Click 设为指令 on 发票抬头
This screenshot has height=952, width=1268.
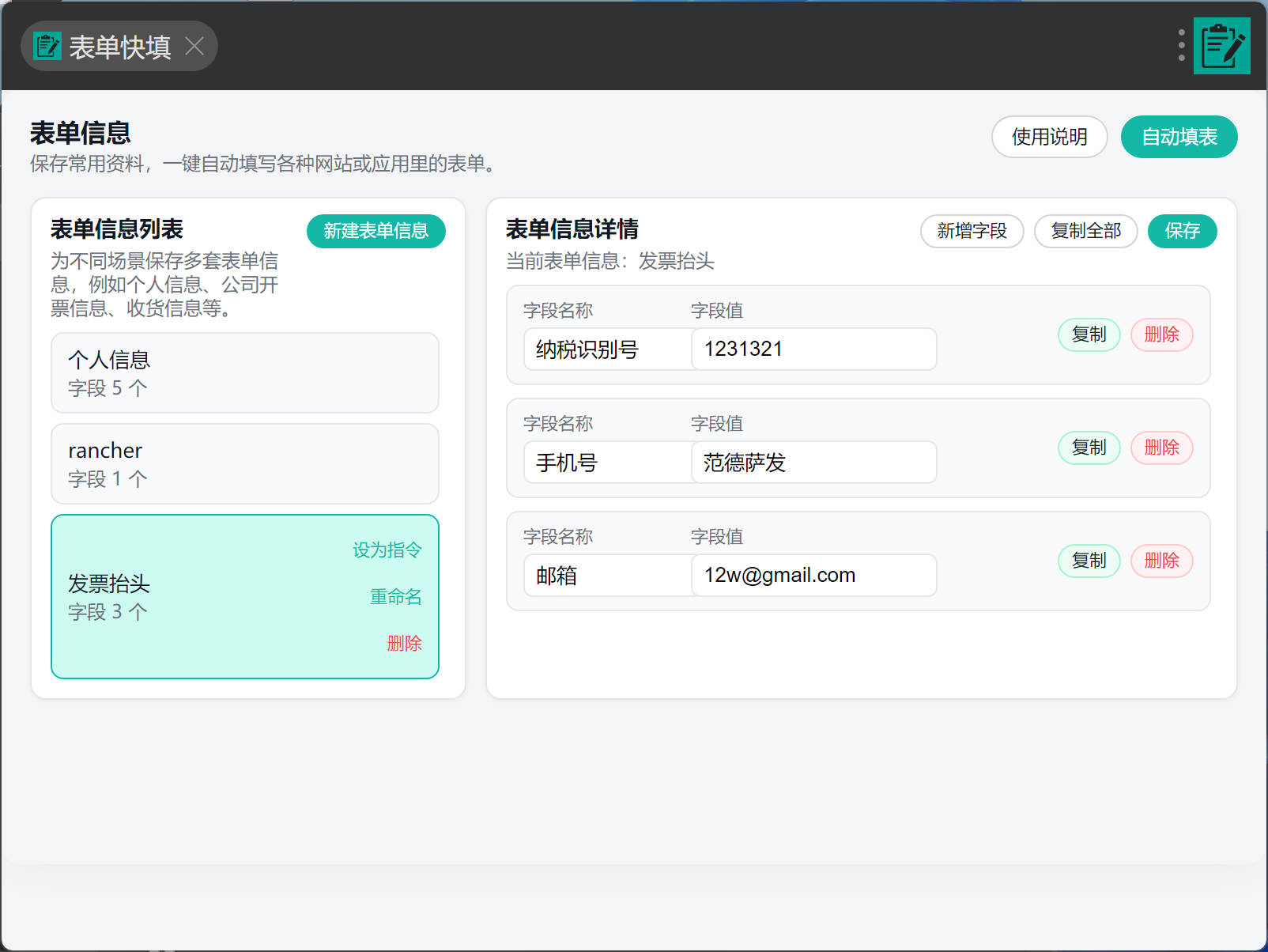387,550
